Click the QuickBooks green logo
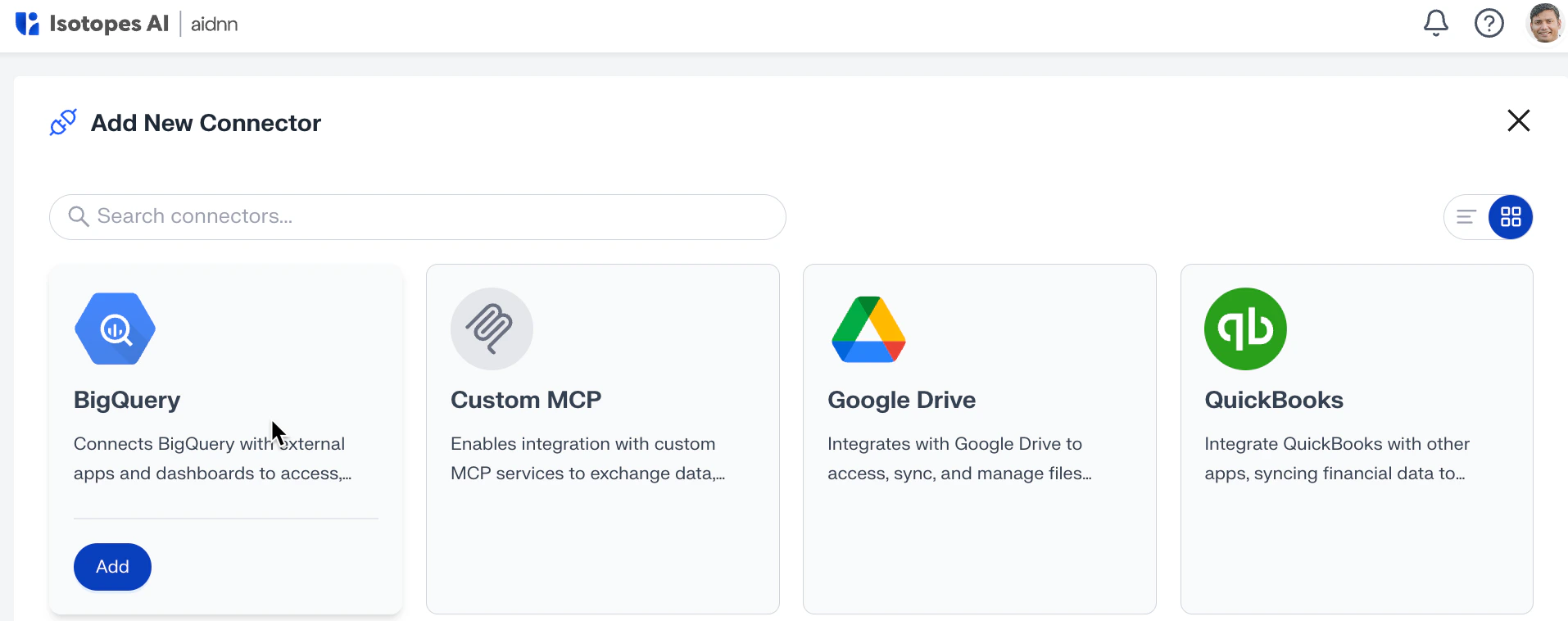Image resolution: width=1568 pixels, height=621 pixels. coord(1245,329)
